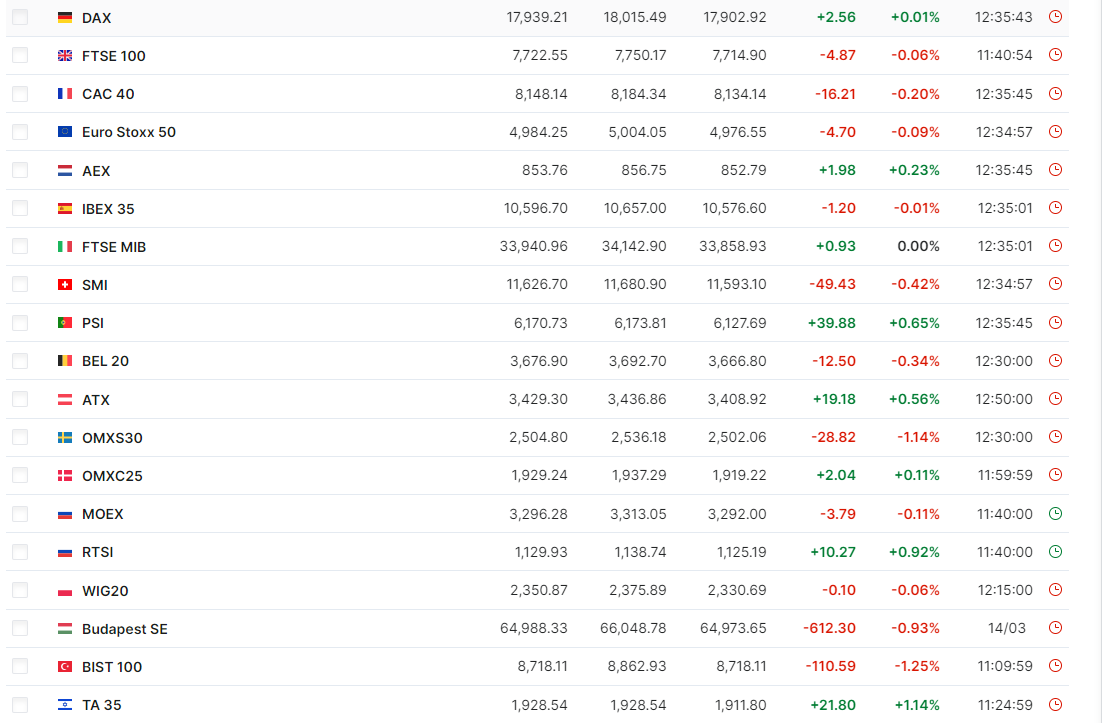Screen dimensions: 1107x723
Task: Select the Euro Stoxx 50 row checkbox
Action: [20, 132]
